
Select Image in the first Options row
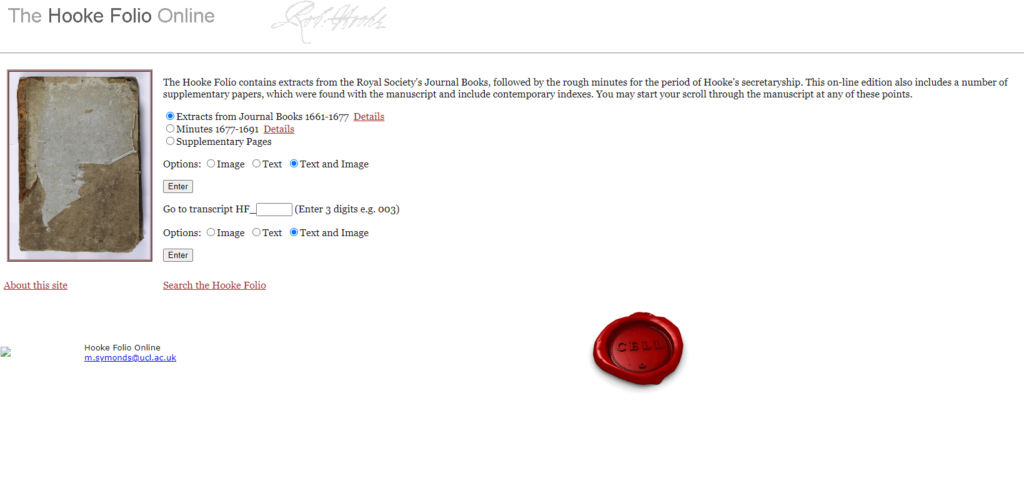coord(211,164)
